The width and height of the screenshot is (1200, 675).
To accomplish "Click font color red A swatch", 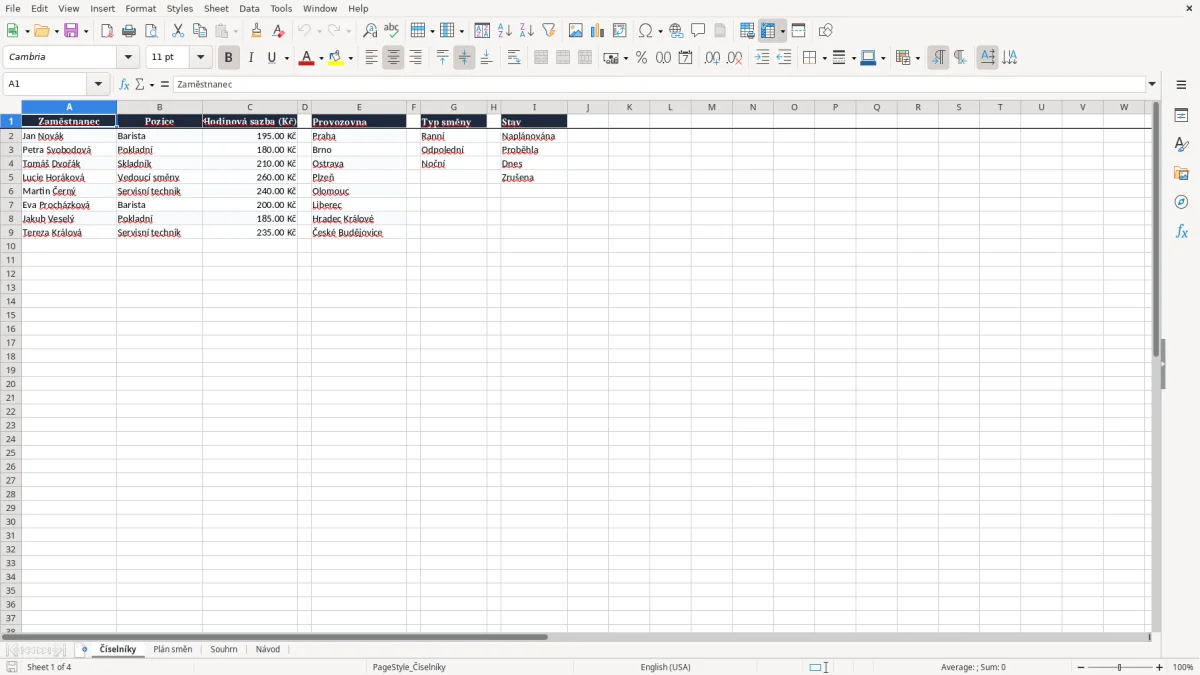I will click(307, 58).
